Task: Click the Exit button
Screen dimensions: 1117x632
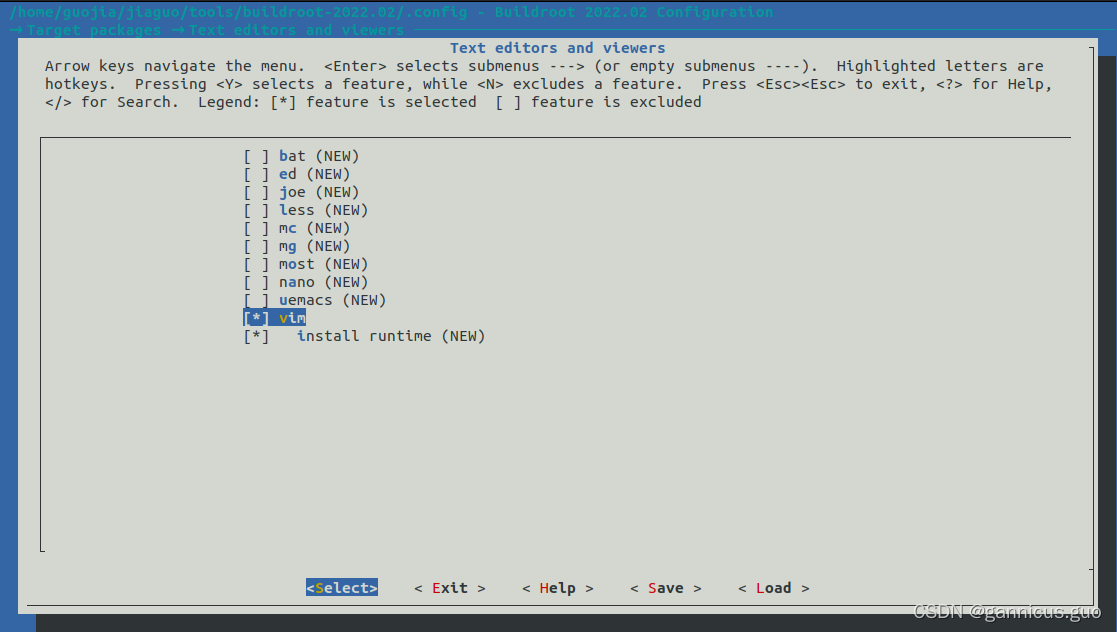Action: click(450, 588)
